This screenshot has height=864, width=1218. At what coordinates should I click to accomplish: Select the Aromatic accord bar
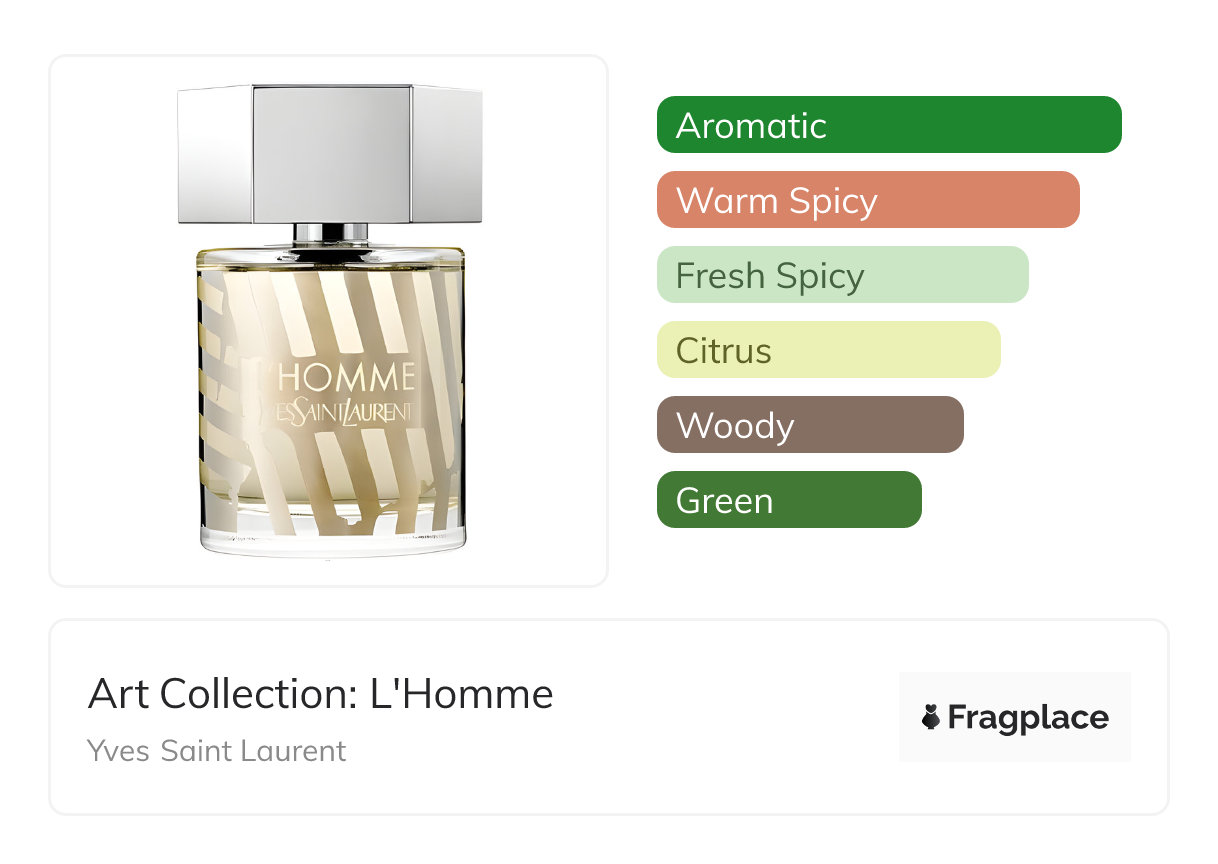(889, 125)
